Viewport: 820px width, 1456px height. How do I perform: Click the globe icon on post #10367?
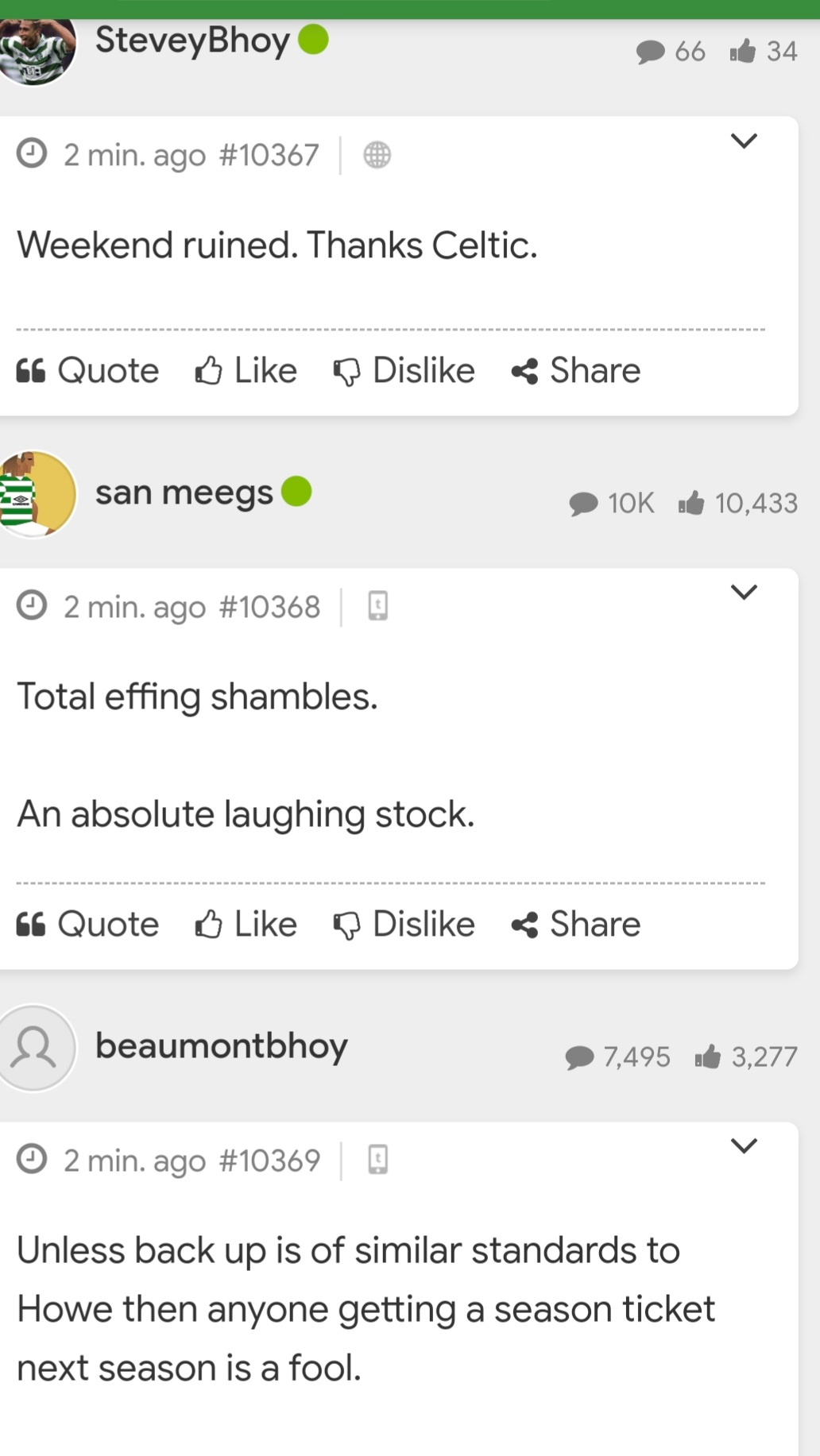click(377, 155)
